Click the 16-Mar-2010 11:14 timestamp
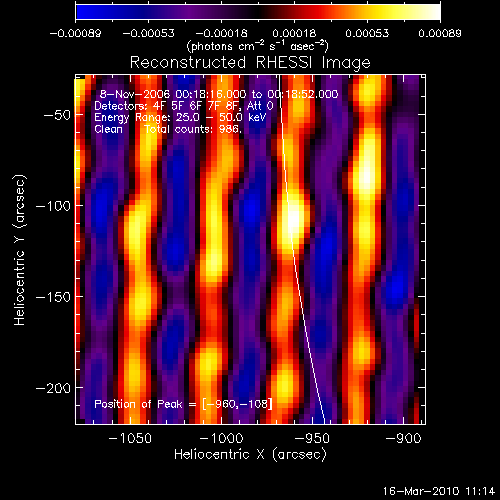The height and width of the screenshot is (500, 500). coord(439,491)
